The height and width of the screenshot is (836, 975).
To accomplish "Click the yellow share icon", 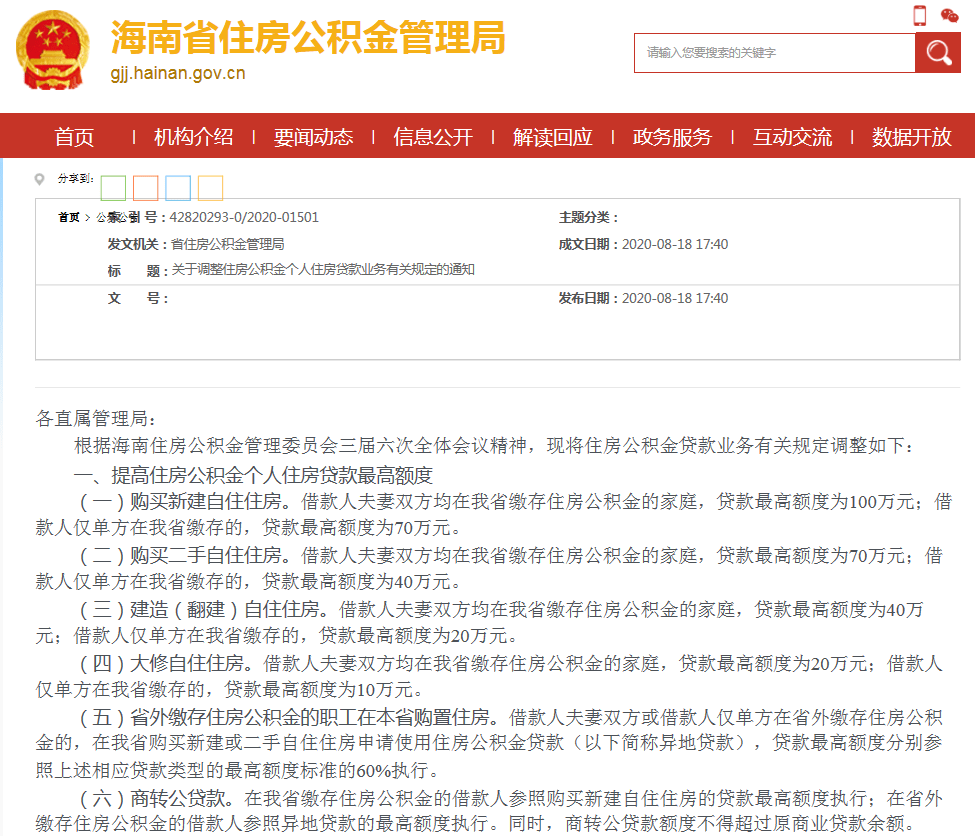I will 210,188.
